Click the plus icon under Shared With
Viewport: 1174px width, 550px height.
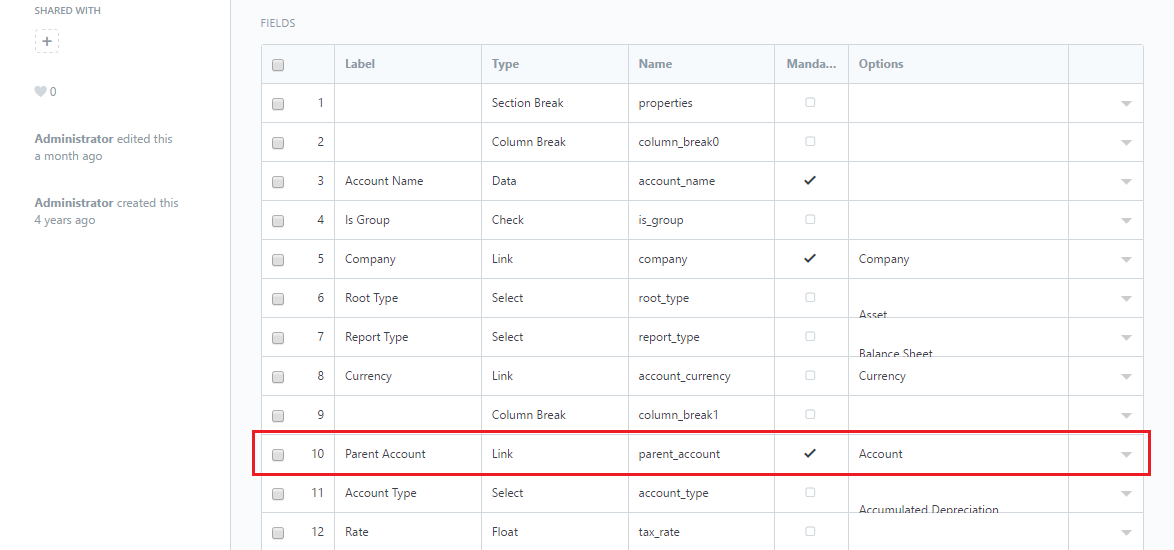click(x=46, y=41)
